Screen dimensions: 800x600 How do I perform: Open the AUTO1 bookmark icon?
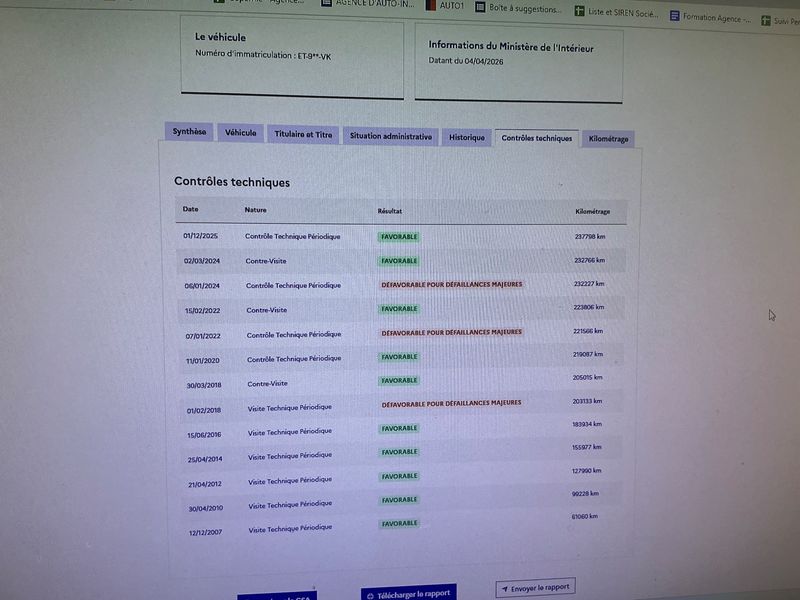point(431,5)
